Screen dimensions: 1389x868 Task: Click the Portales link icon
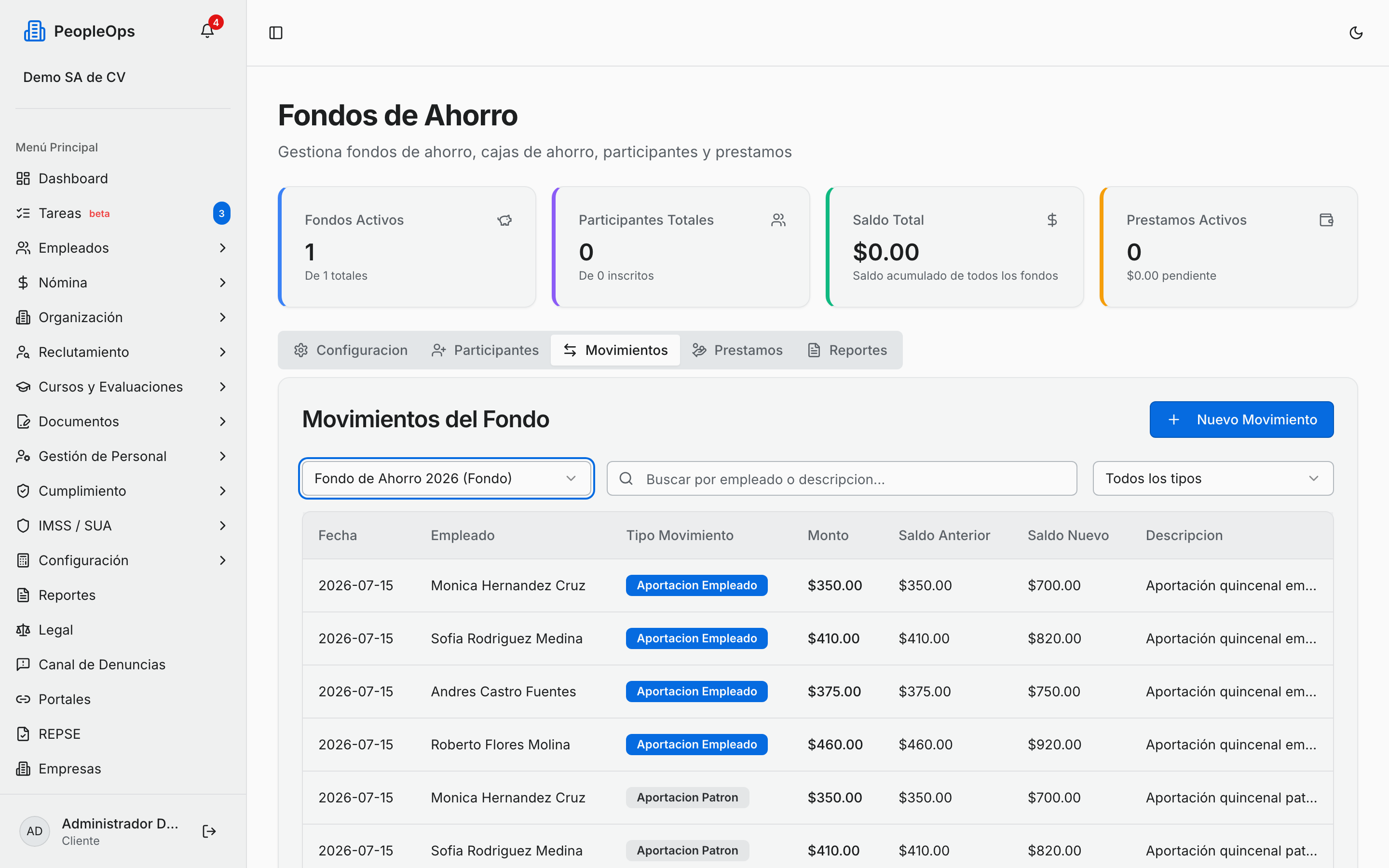(23, 699)
